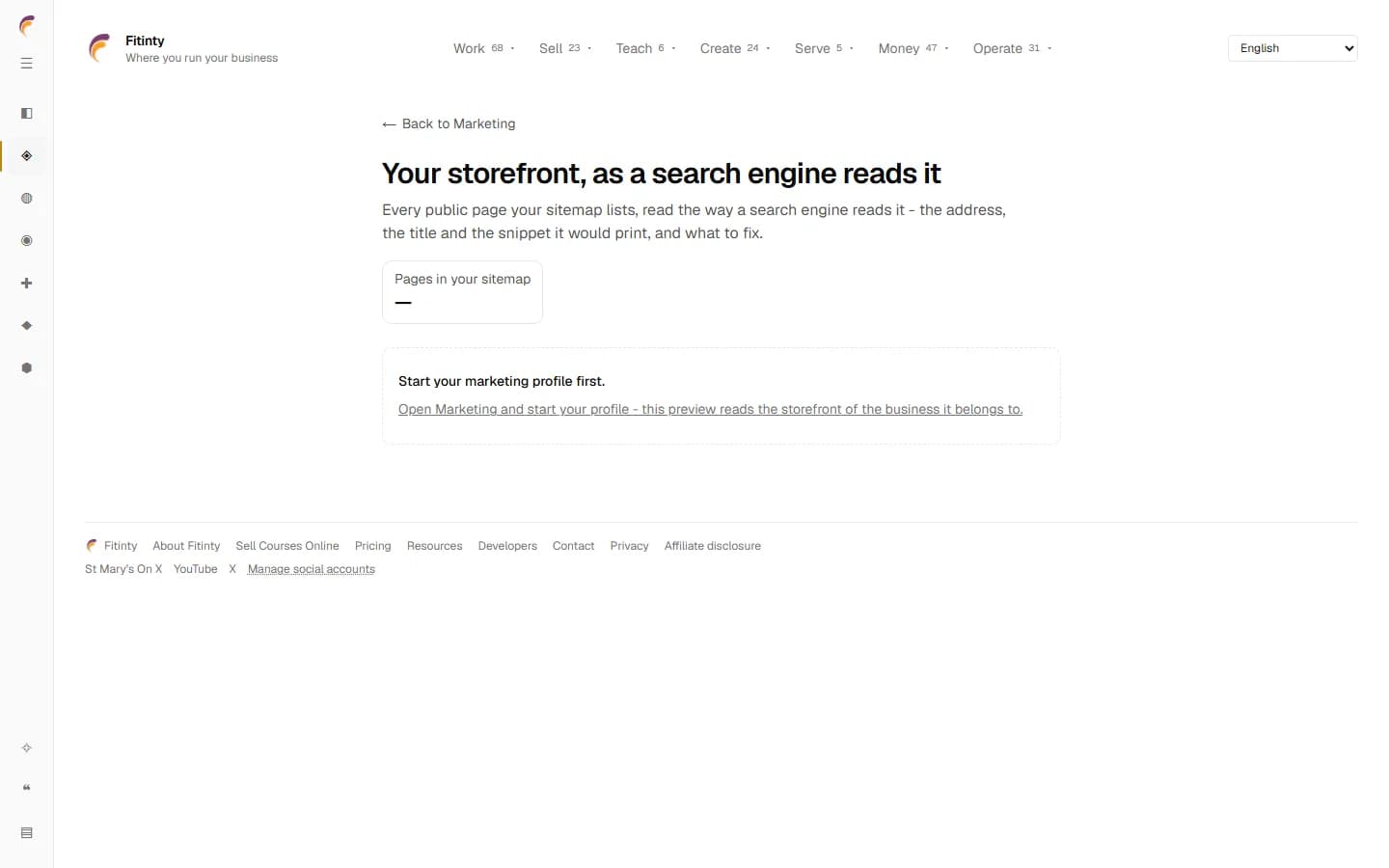Select the solid diamond sidebar icon
This screenshot has width=1389, height=868.
(27, 326)
